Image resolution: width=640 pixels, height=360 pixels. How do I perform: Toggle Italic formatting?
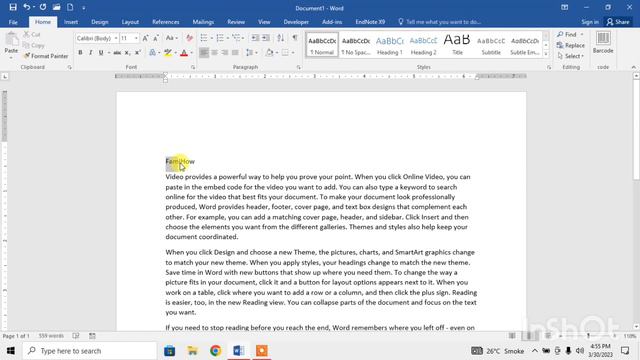[x=91, y=53]
